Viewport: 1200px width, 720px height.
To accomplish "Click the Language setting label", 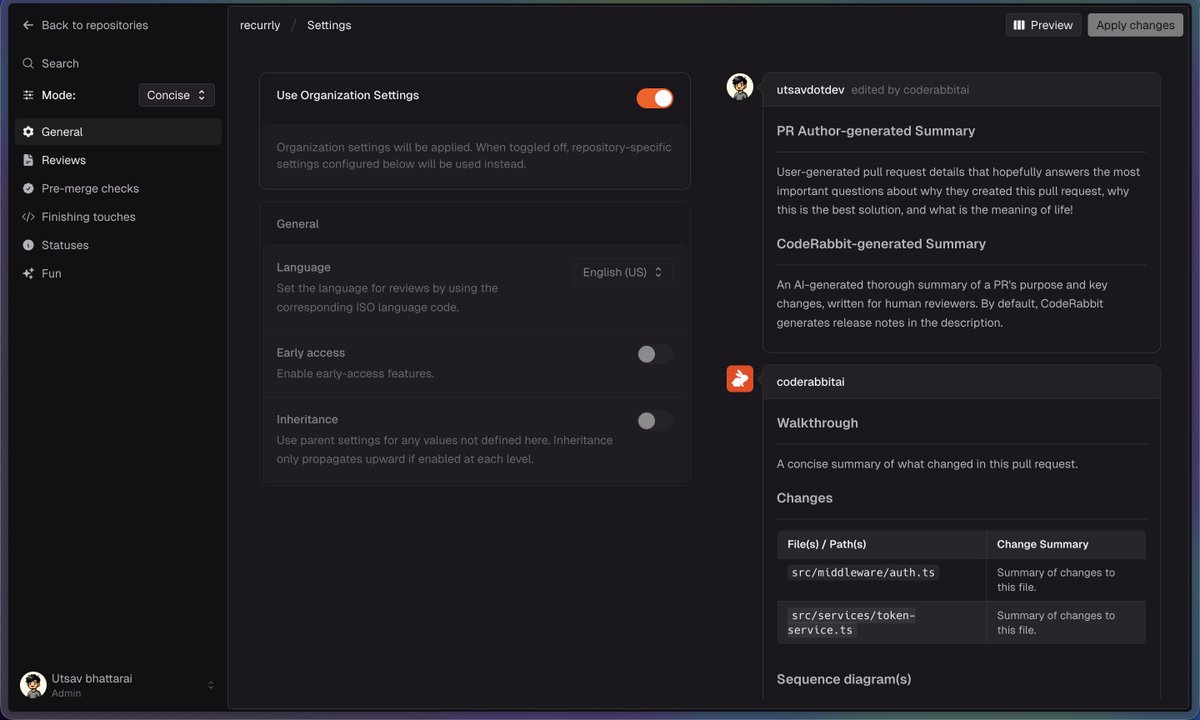I will 303,268.
